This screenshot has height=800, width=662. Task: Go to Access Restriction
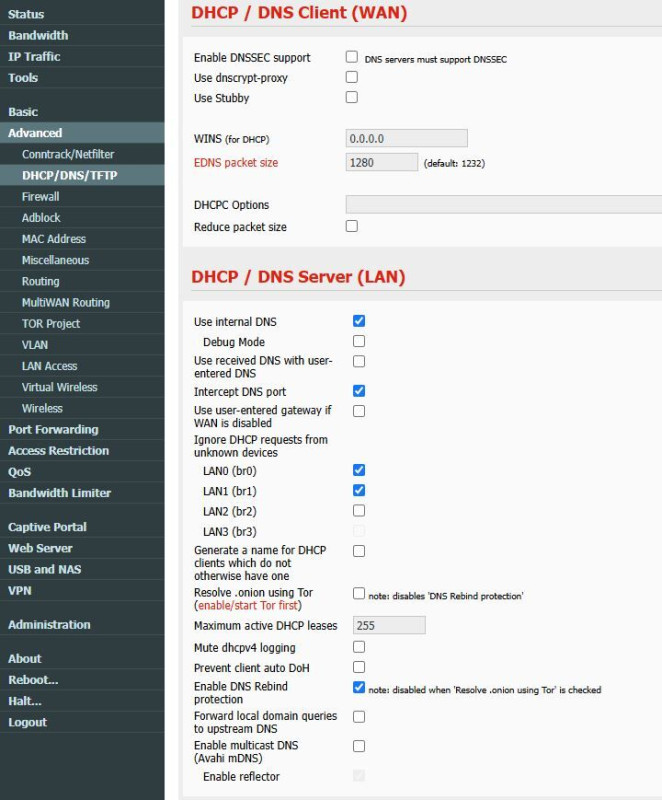(82, 451)
